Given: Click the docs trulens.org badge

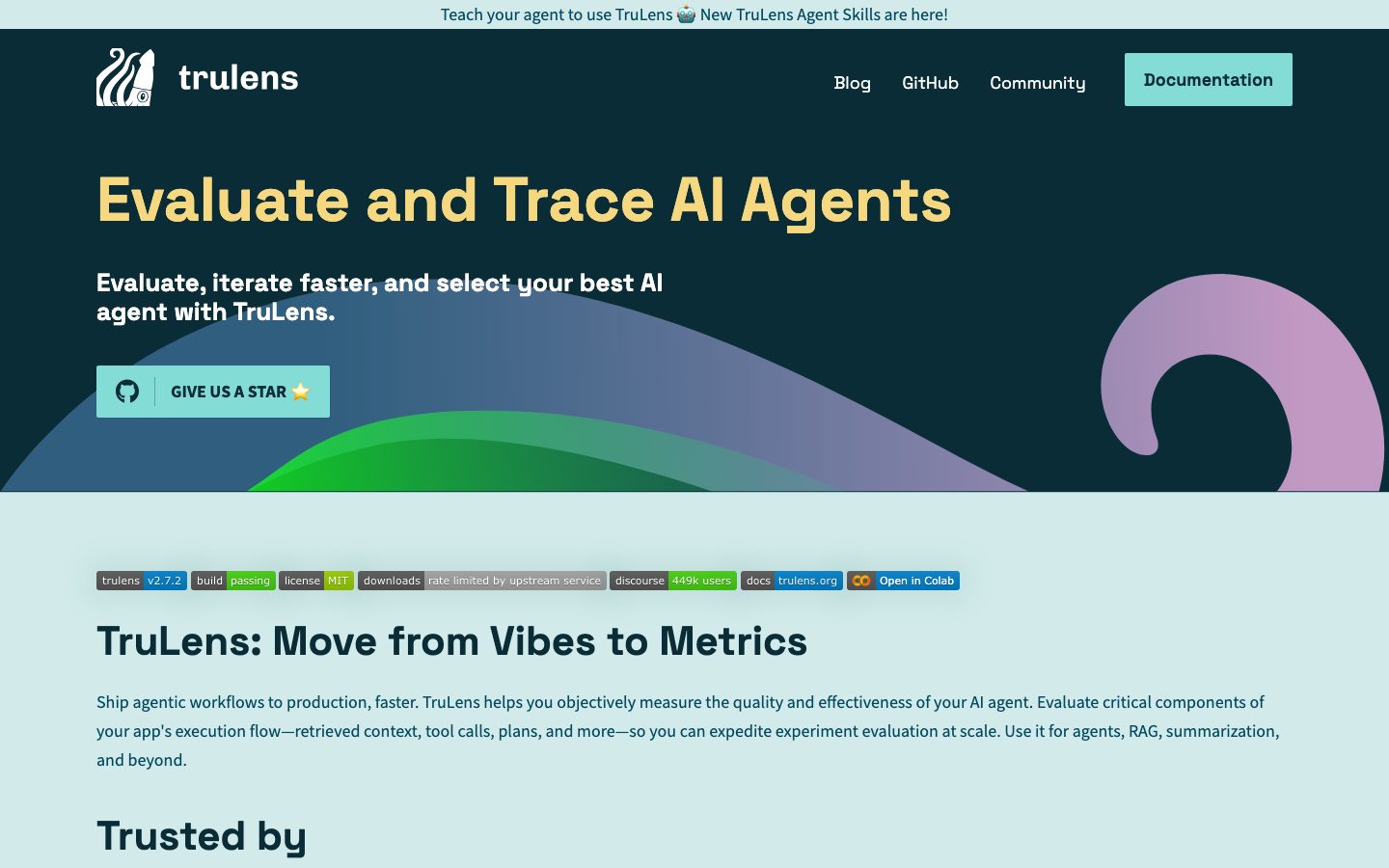Looking at the screenshot, I should (791, 581).
